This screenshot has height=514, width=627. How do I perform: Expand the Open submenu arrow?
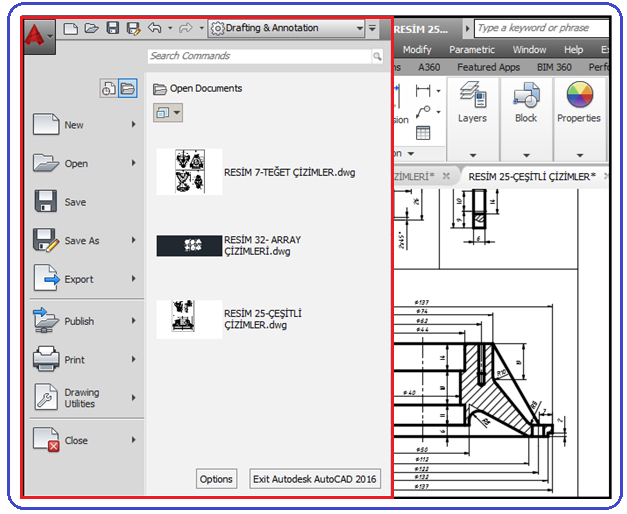point(134,163)
